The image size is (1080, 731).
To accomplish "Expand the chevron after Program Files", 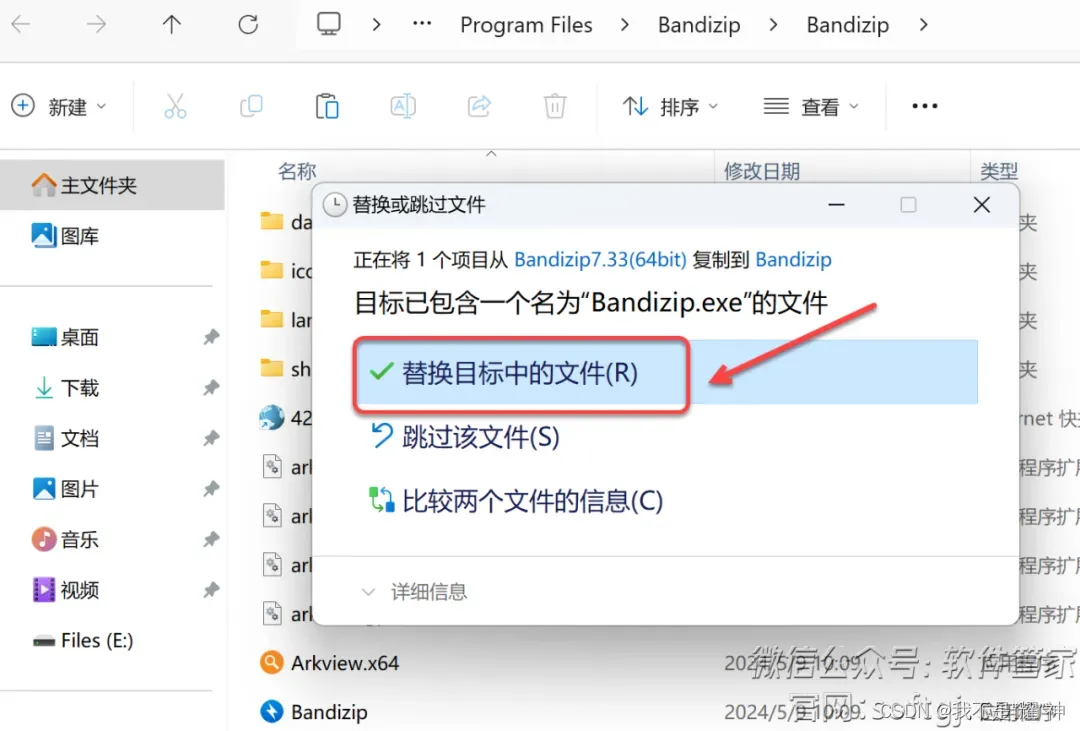I will [625, 25].
